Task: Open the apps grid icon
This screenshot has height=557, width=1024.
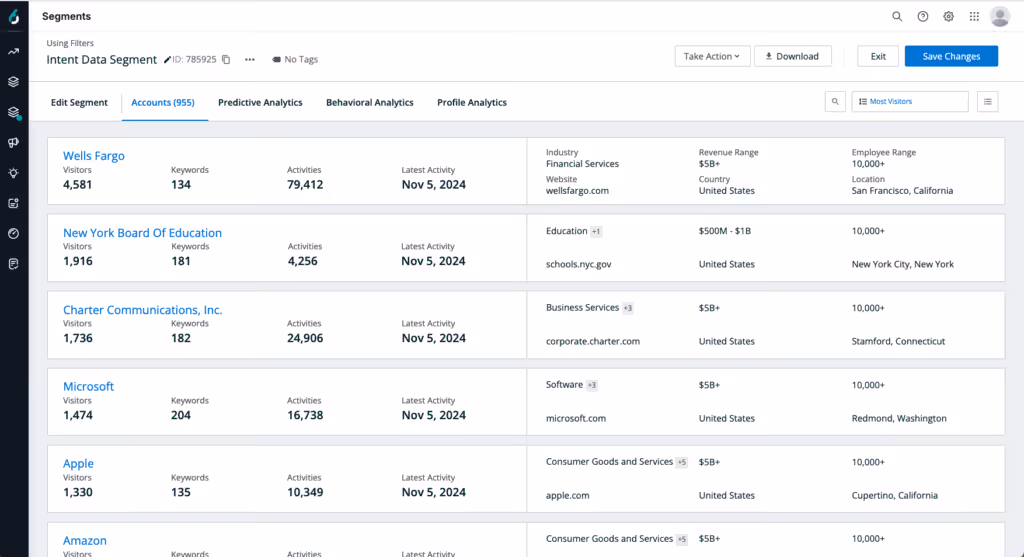Action: point(974,16)
